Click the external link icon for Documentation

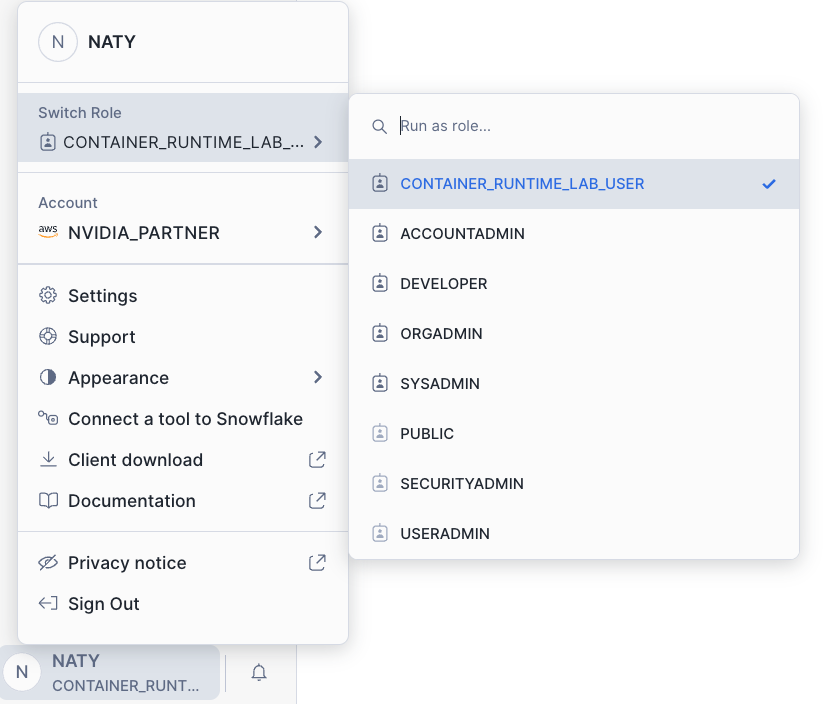coord(317,501)
